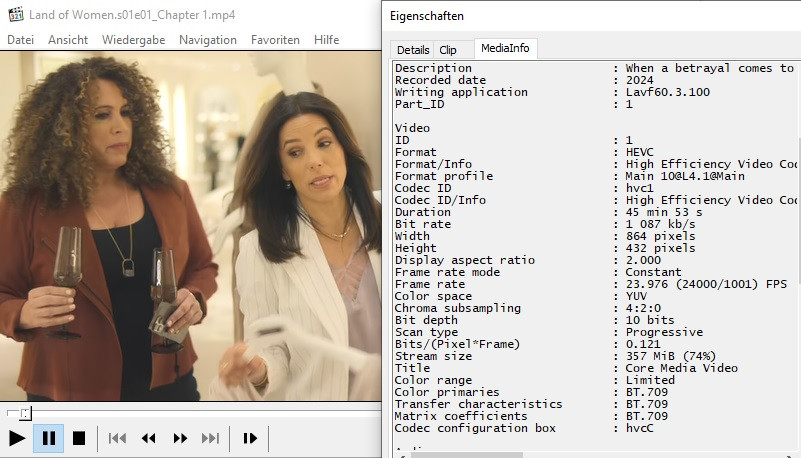The height and width of the screenshot is (458, 801).
Task: Select the MediaInfo tab
Action: click(x=505, y=48)
